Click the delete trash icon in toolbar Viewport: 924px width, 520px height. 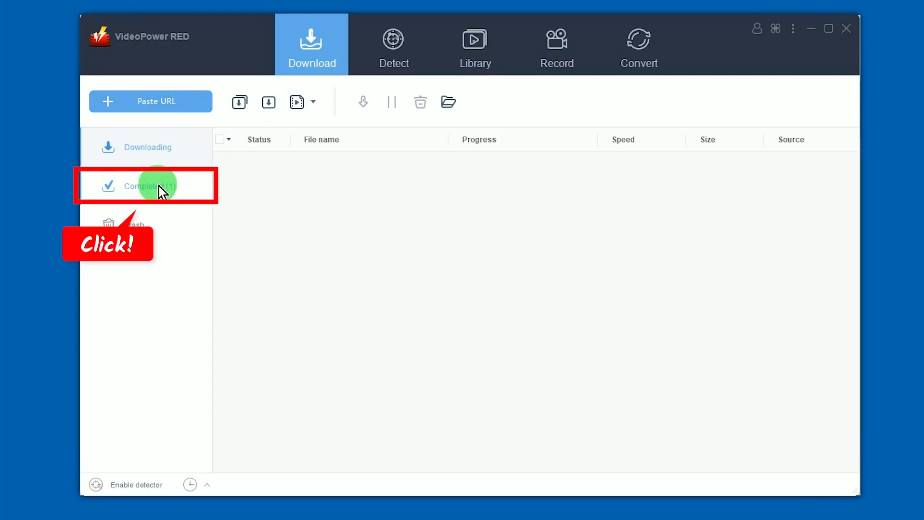point(420,102)
